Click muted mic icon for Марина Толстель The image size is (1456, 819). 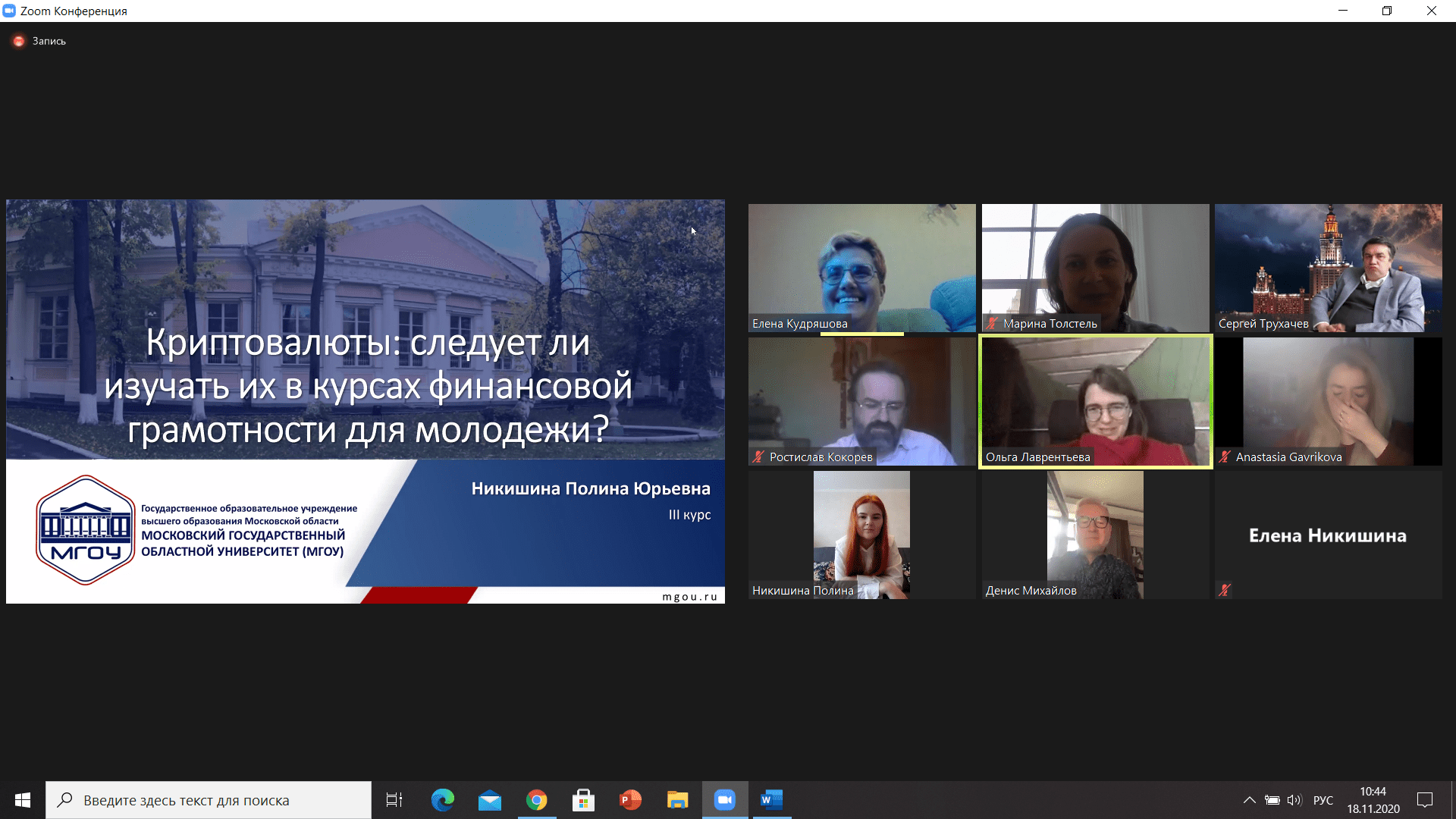[992, 323]
